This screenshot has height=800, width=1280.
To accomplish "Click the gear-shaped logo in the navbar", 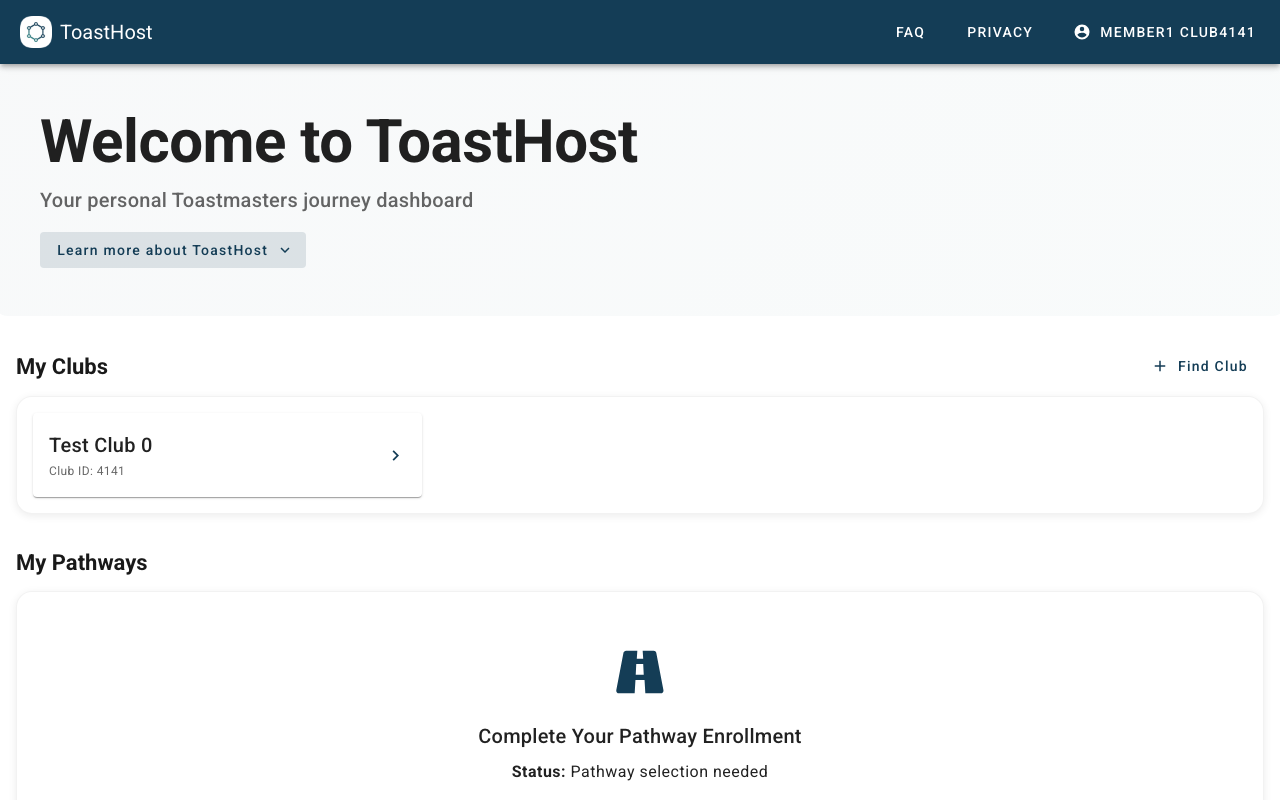I will 36,32.
